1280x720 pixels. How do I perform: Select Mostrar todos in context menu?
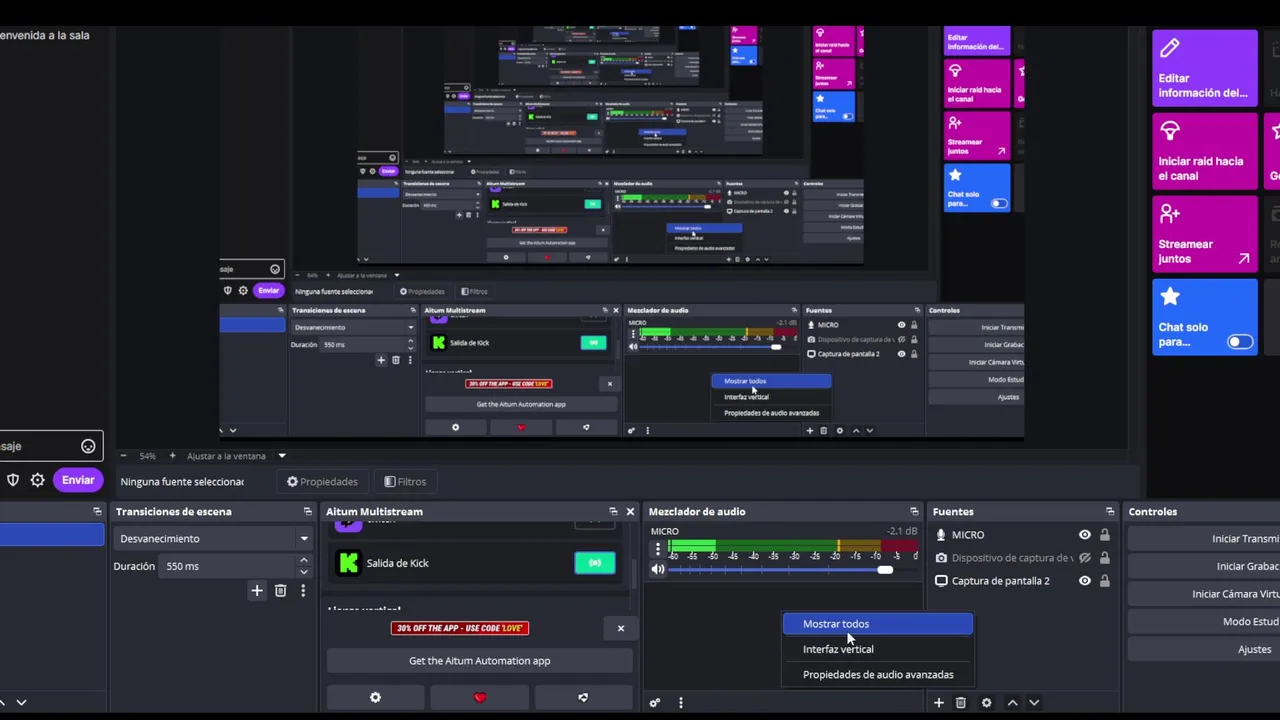click(x=877, y=624)
